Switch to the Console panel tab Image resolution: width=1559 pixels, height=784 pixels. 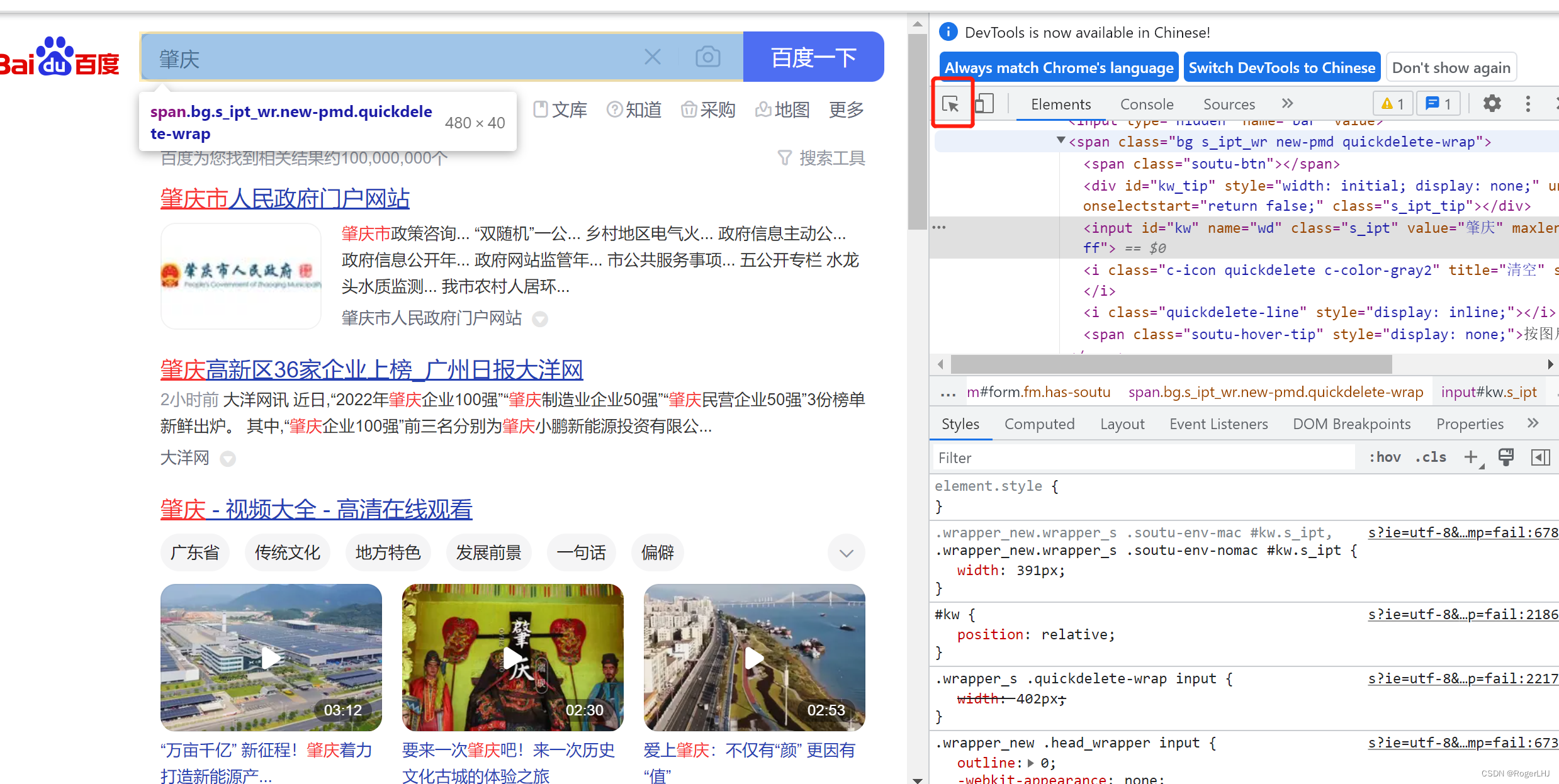1147,104
